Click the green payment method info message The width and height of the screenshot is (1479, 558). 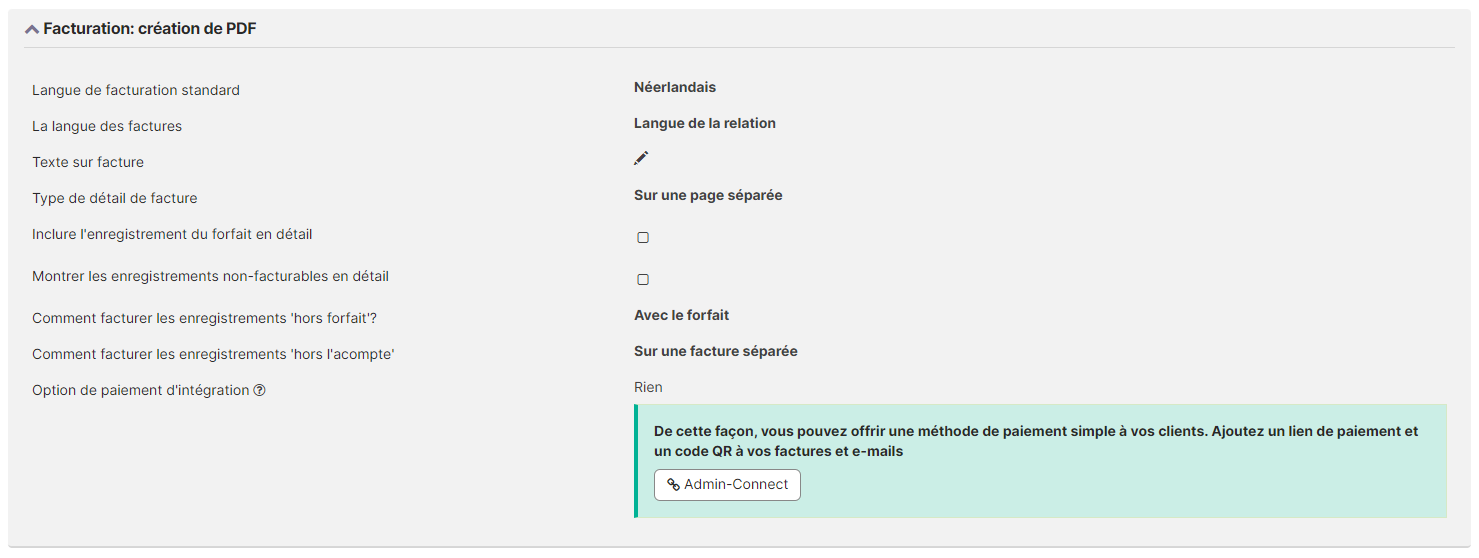tap(1040, 461)
